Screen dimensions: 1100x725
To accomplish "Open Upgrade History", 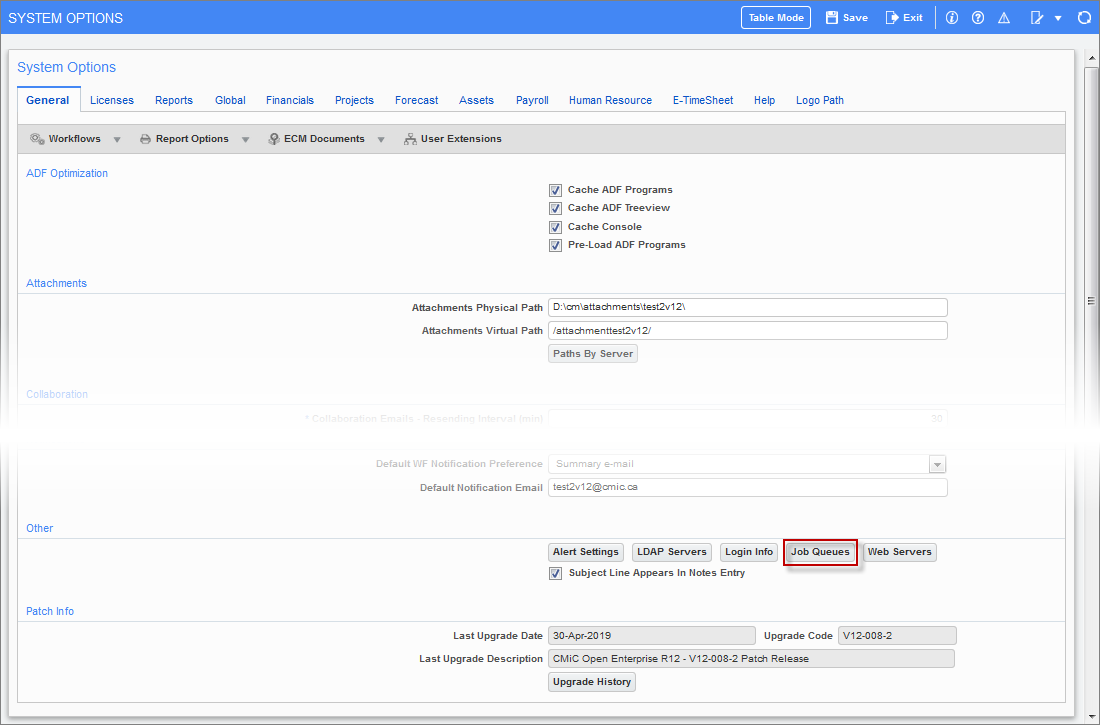I will click(592, 682).
